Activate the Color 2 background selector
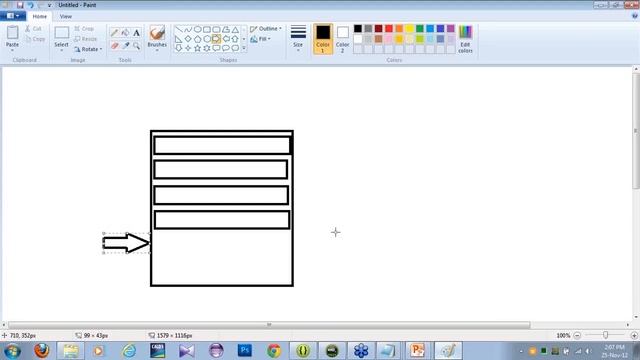Screen dimensions: 640x360 (x=342, y=39)
